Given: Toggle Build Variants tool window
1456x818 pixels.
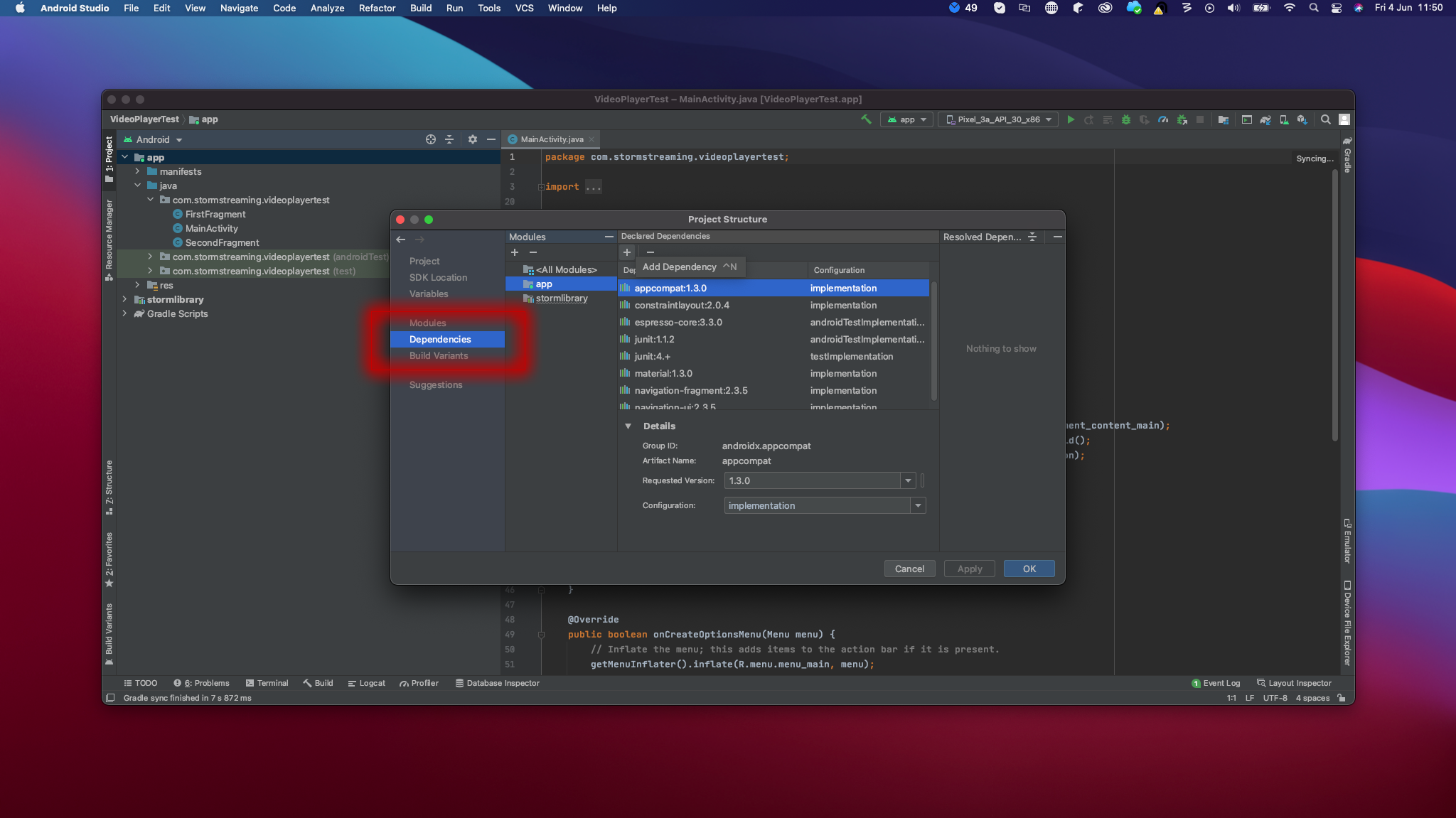Looking at the screenshot, I should [109, 634].
